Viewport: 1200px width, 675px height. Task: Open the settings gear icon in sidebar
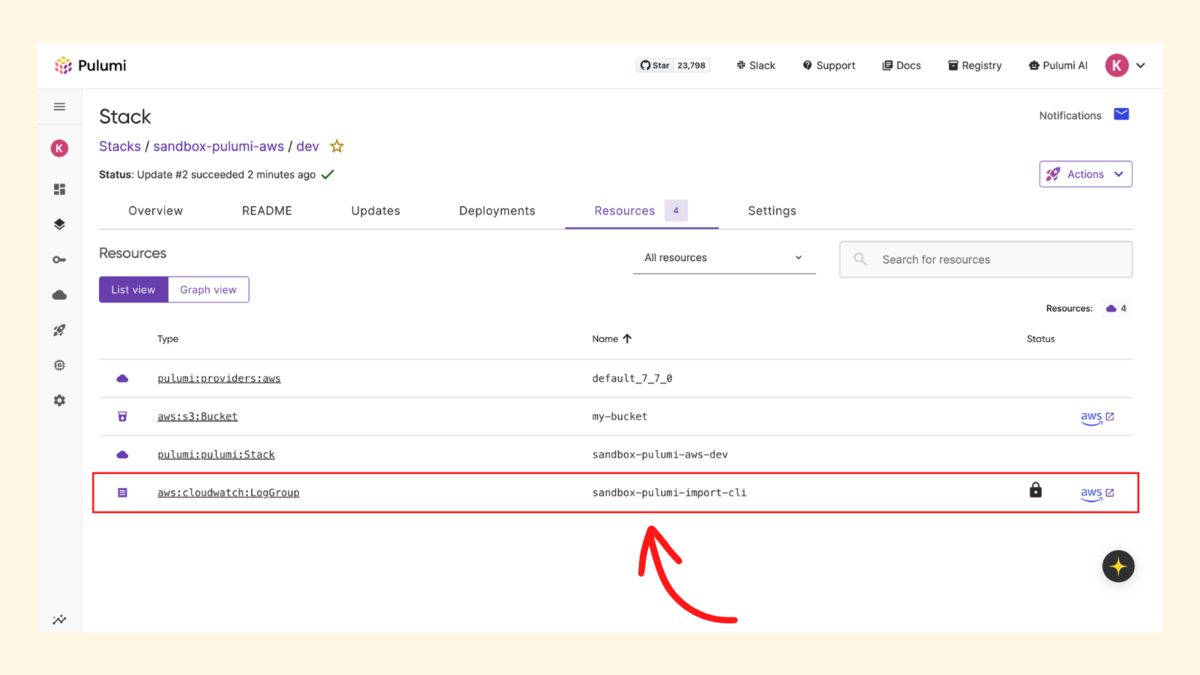(60, 400)
